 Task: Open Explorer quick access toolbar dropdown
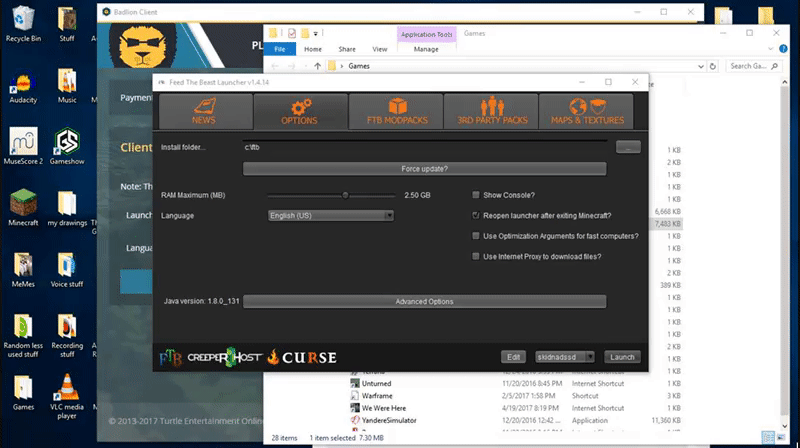(316, 34)
